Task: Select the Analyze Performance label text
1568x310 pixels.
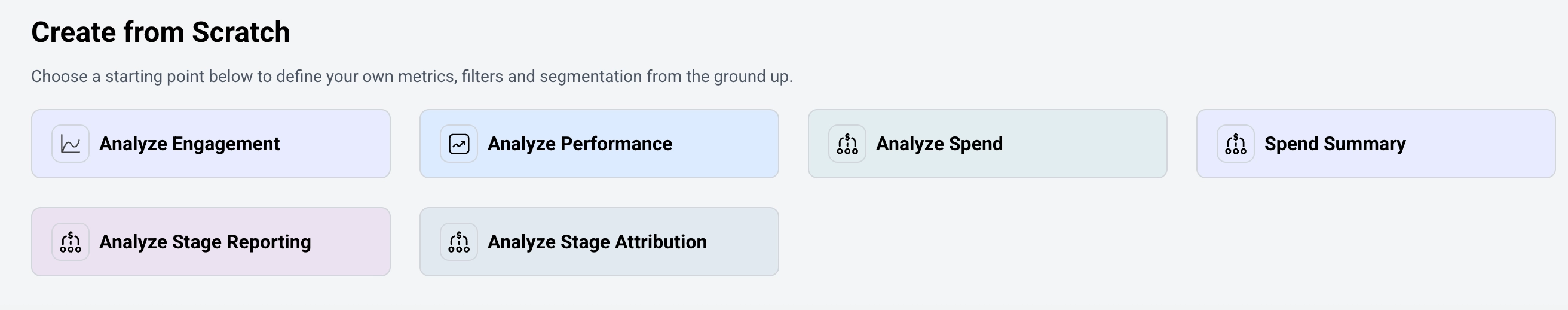Action: click(580, 144)
